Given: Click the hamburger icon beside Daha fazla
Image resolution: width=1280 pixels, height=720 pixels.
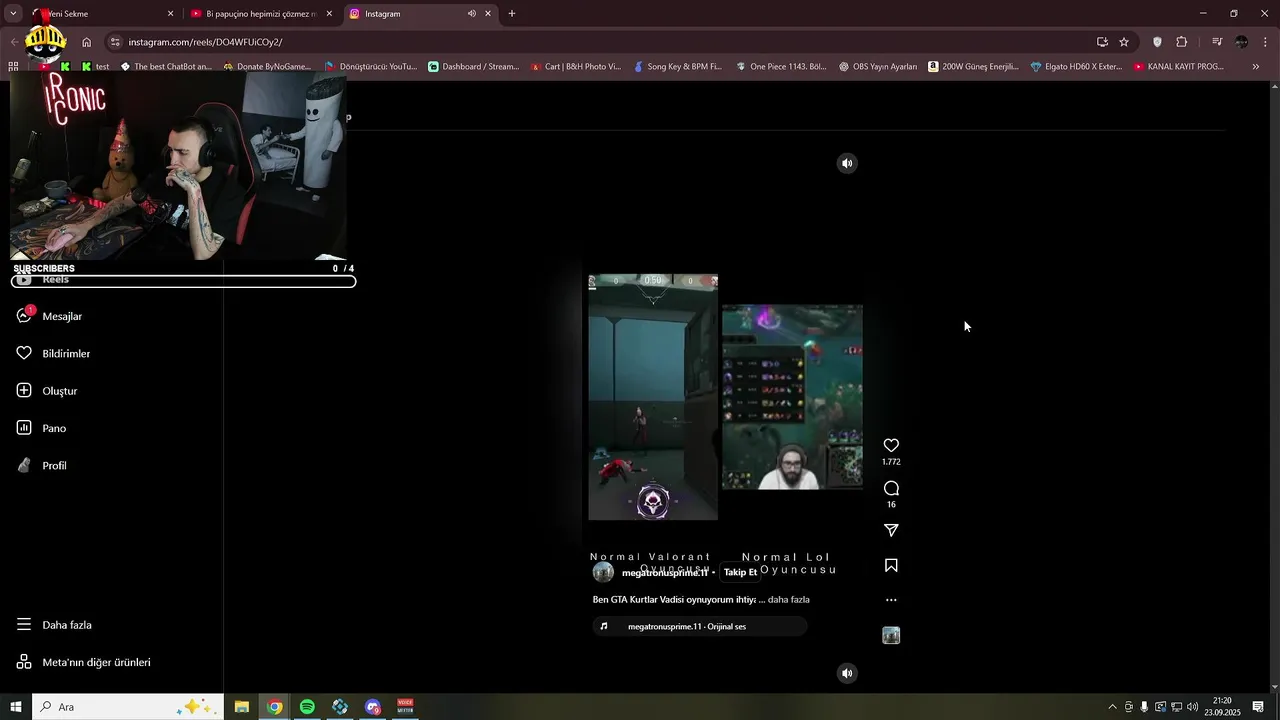Looking at the screenshot, I should (24, 625).
